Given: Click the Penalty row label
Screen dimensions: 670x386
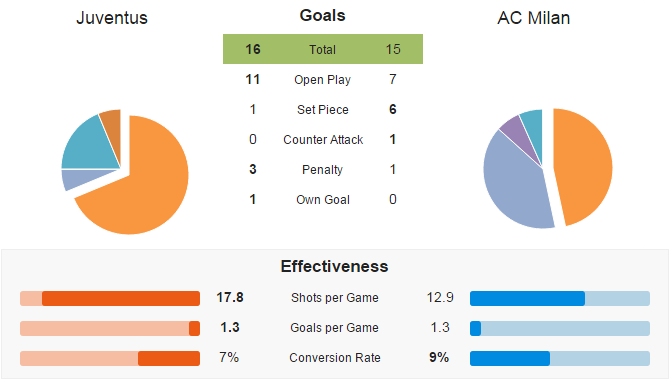Looking at the screenshot, I should (x=323, y=170).
